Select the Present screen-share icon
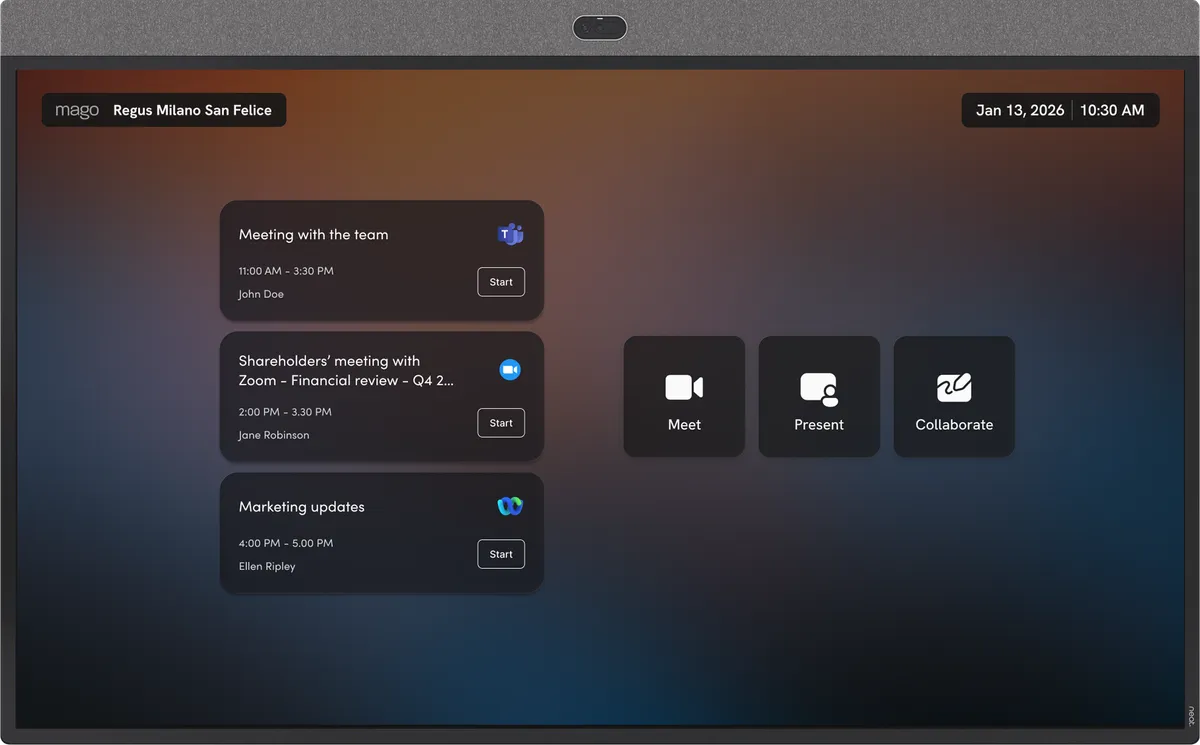This screenshot has height=745, width=1200. (818, 388)
